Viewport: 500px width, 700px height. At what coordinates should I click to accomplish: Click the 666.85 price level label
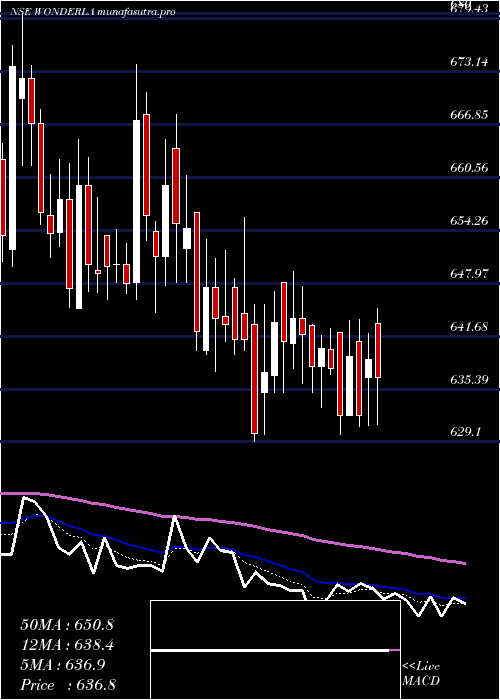[x=469, y=115]
